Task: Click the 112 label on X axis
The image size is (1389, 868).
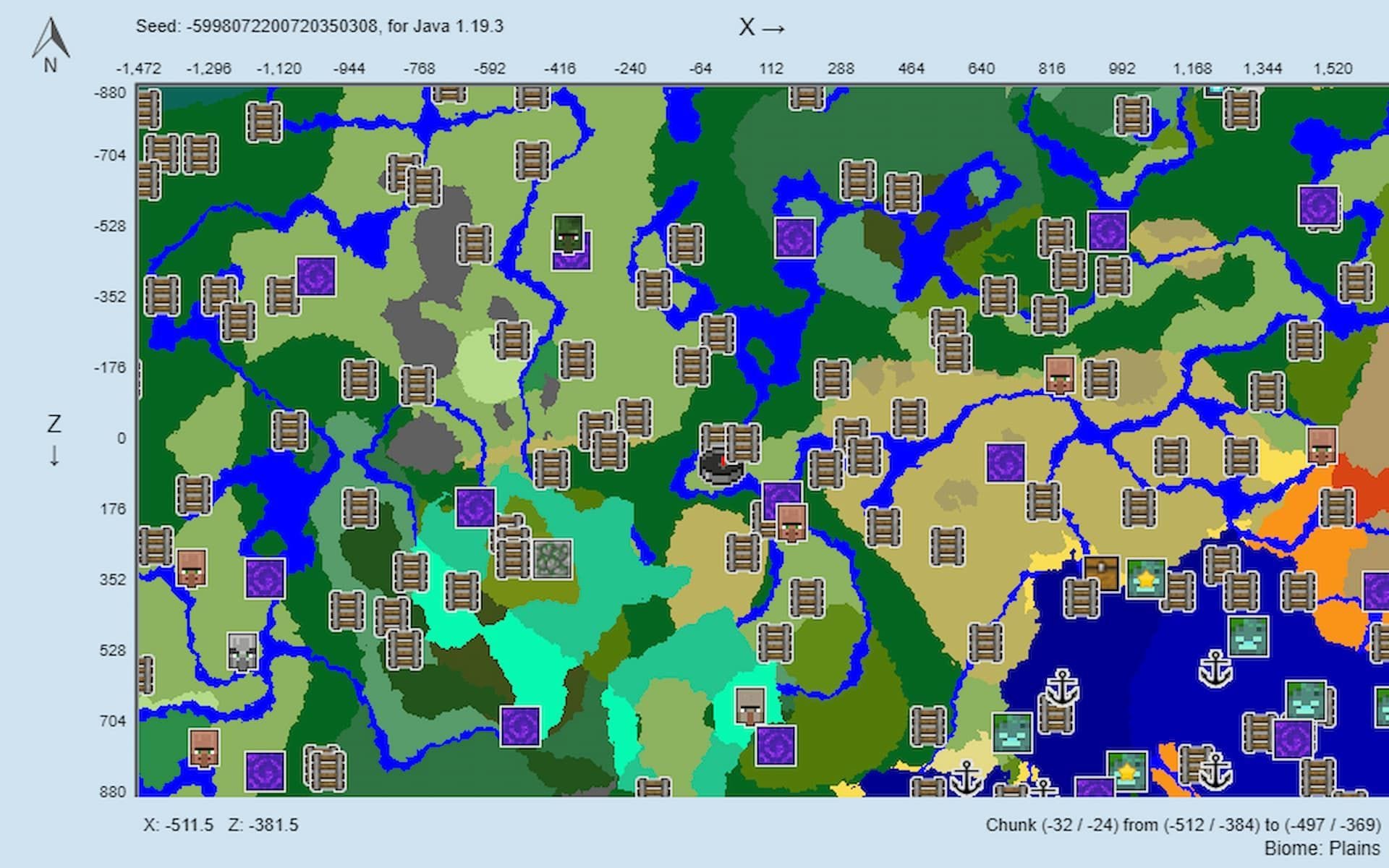Action: click(x=770, y=69)
